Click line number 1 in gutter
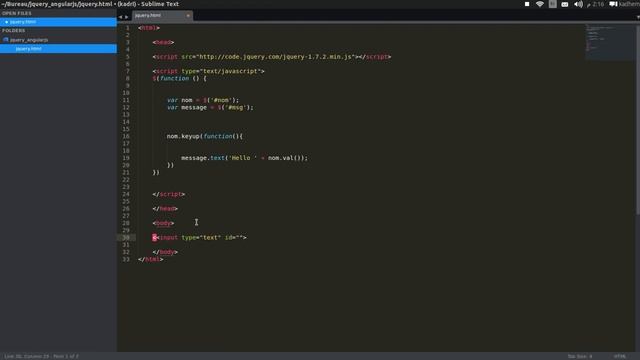The width and height of the screenshot is (640, 360). coord(127,28)
